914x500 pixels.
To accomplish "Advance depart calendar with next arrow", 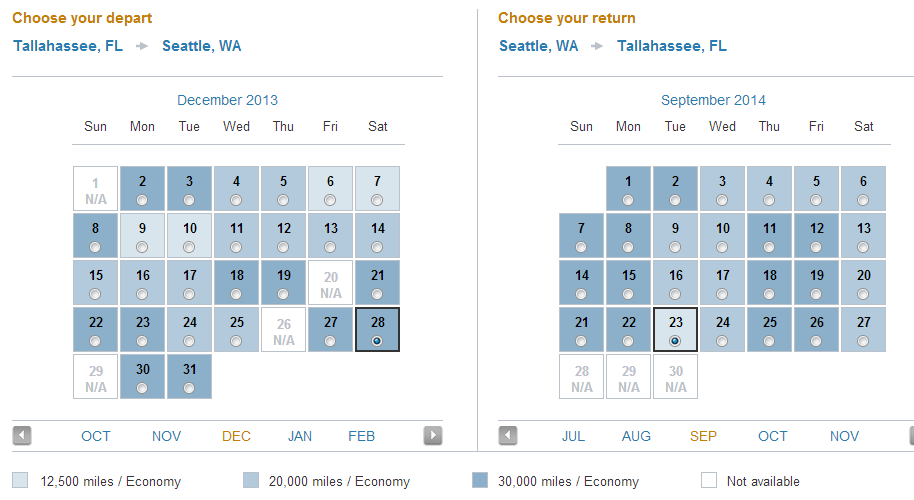I will pos(433,435).
